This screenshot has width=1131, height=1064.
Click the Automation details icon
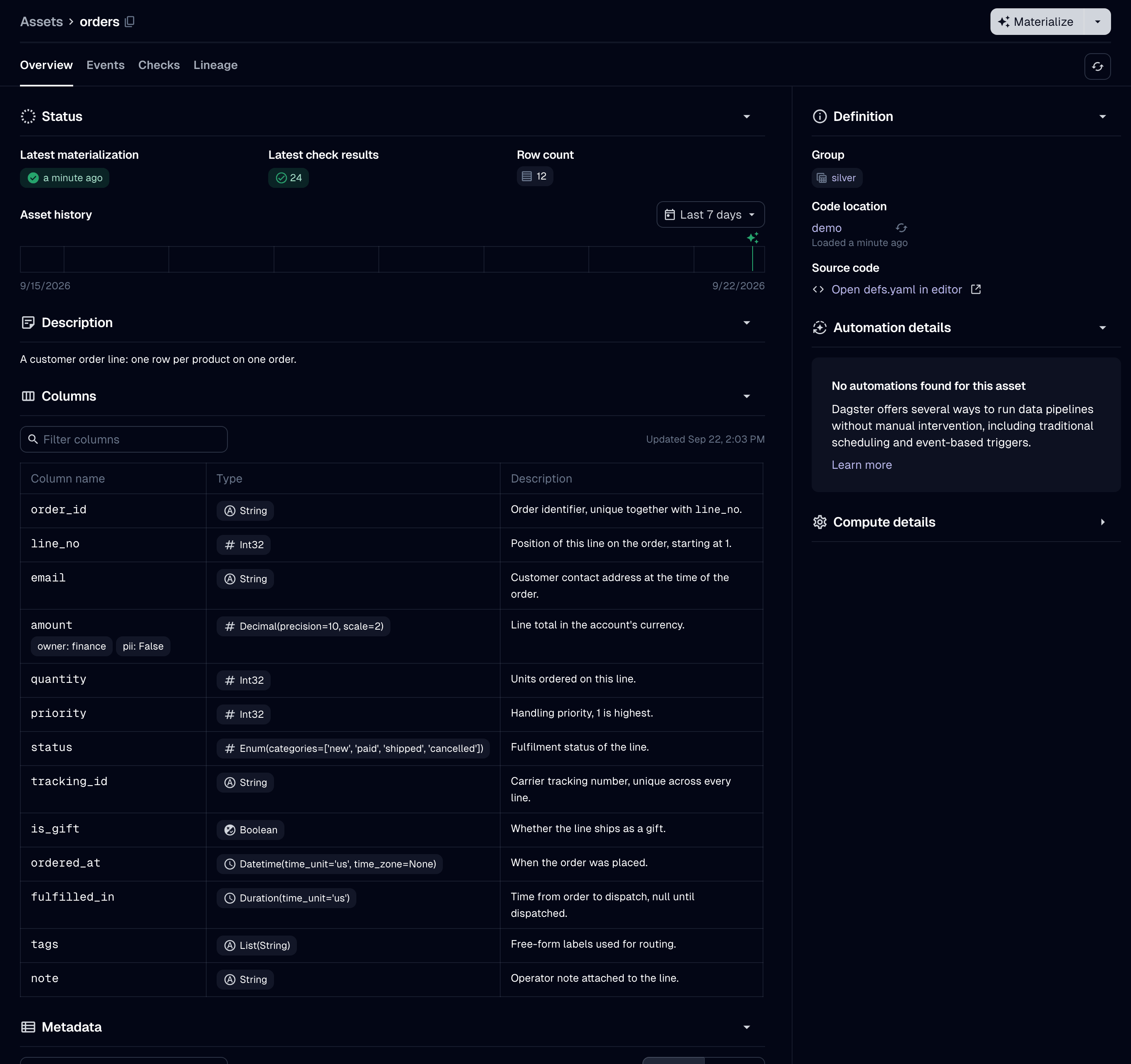[x=820, y=328]
